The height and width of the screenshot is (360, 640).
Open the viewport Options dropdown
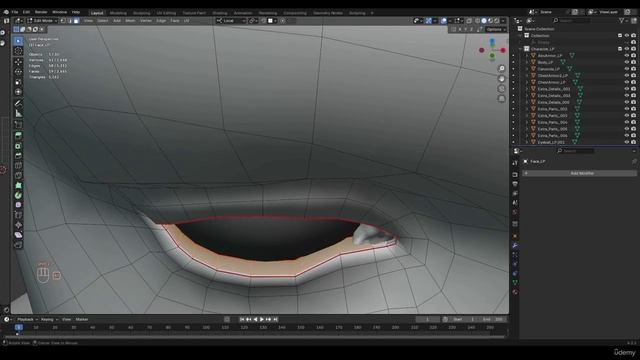click(496, 29)
